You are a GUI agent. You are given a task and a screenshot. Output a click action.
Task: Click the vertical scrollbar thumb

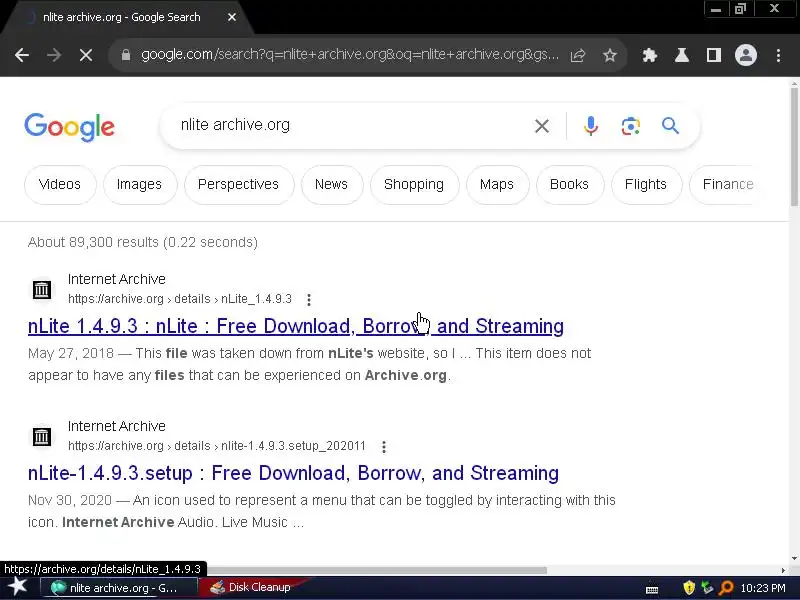point(794,146)
